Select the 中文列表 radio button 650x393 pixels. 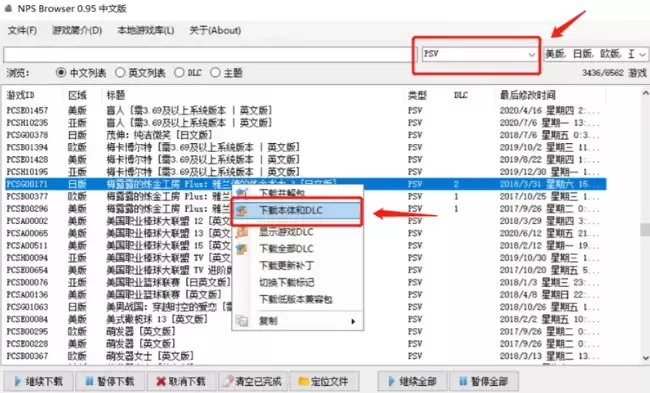tap(81, 73)
